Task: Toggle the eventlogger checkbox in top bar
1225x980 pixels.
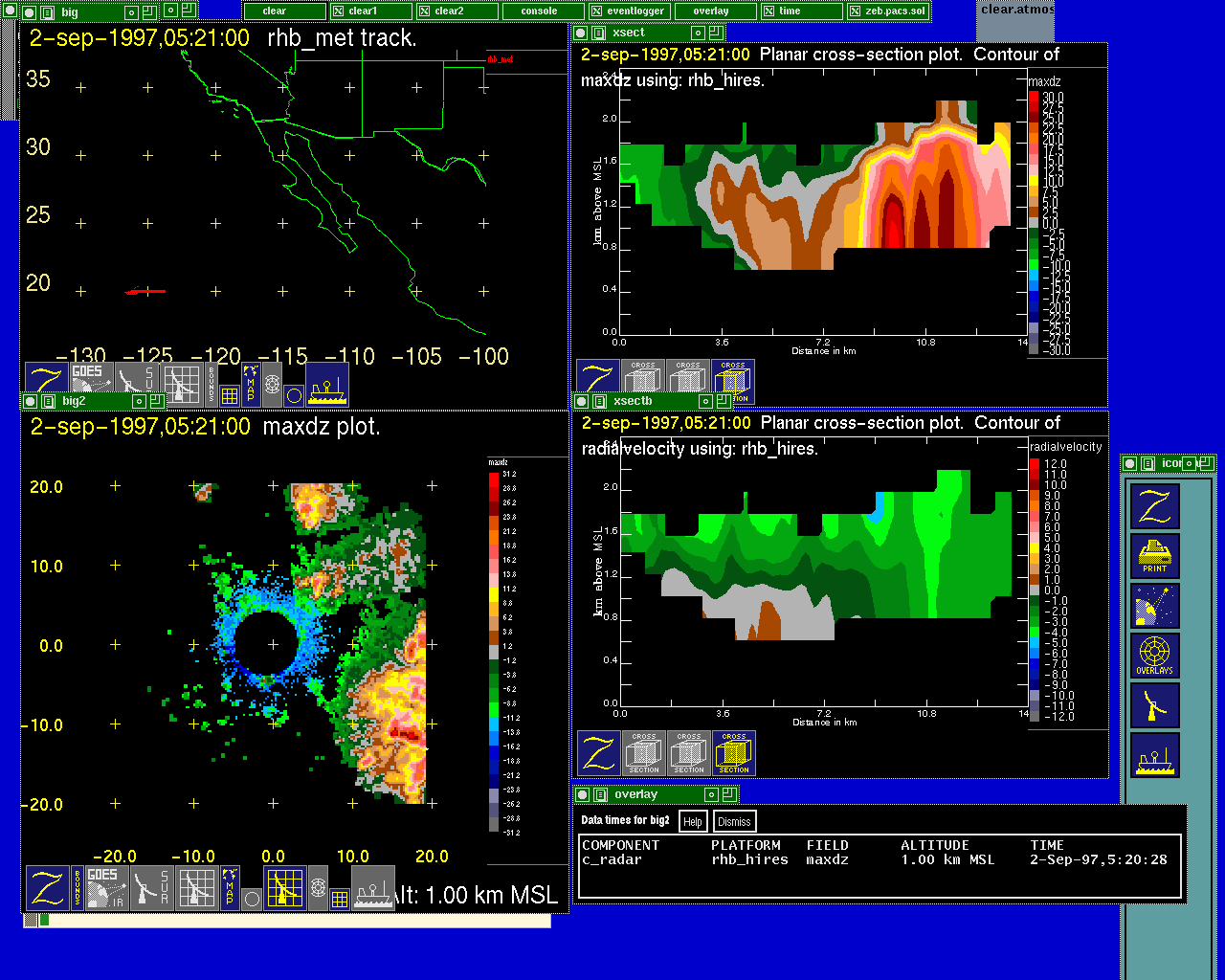Action: (x=596, y=11)
